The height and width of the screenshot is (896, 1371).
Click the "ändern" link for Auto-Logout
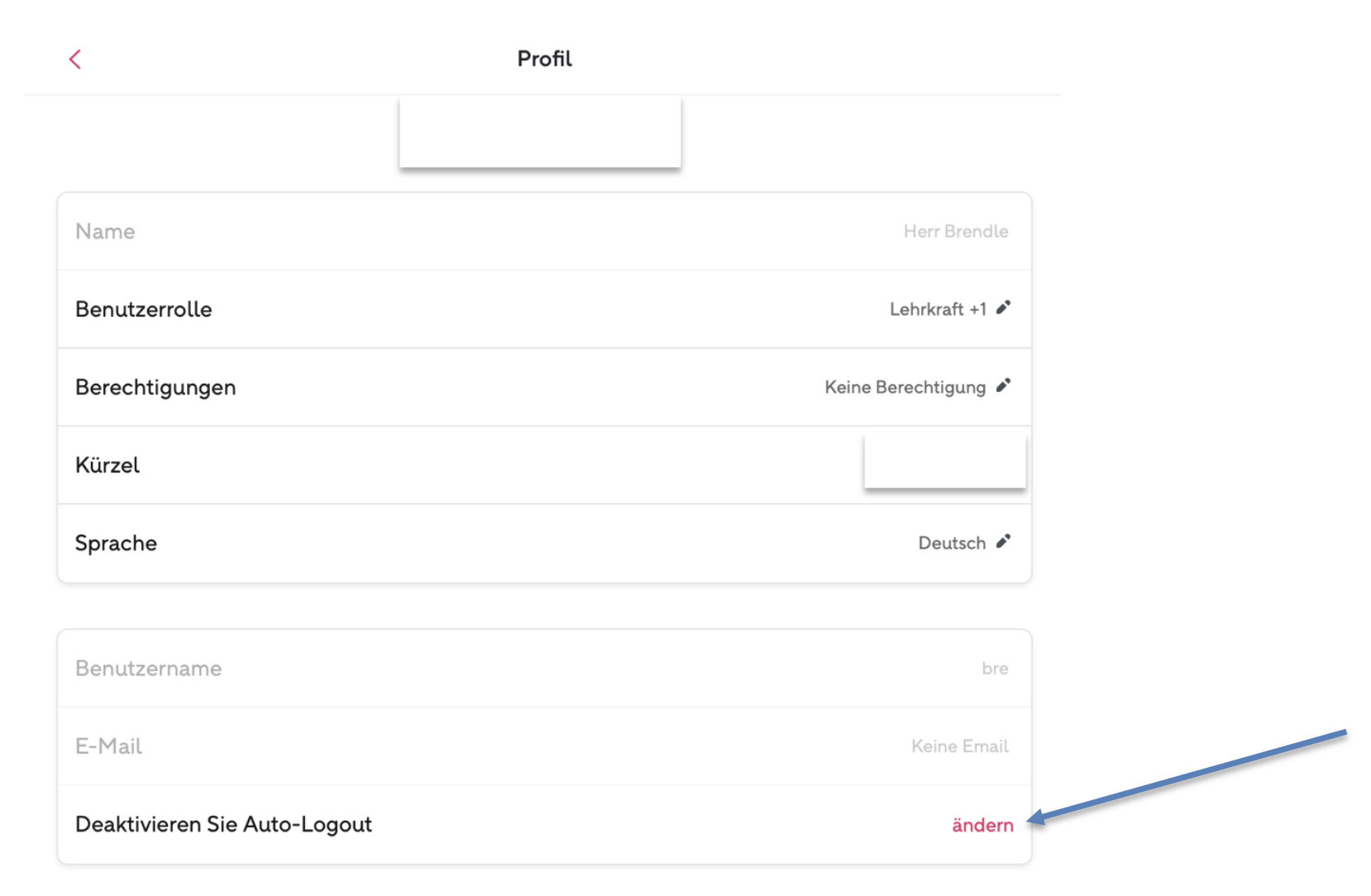(982, 825)
